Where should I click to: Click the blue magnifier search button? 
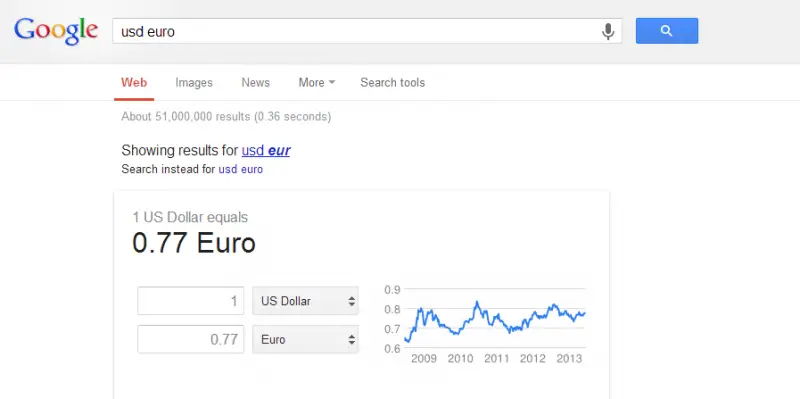click(666, 31)
